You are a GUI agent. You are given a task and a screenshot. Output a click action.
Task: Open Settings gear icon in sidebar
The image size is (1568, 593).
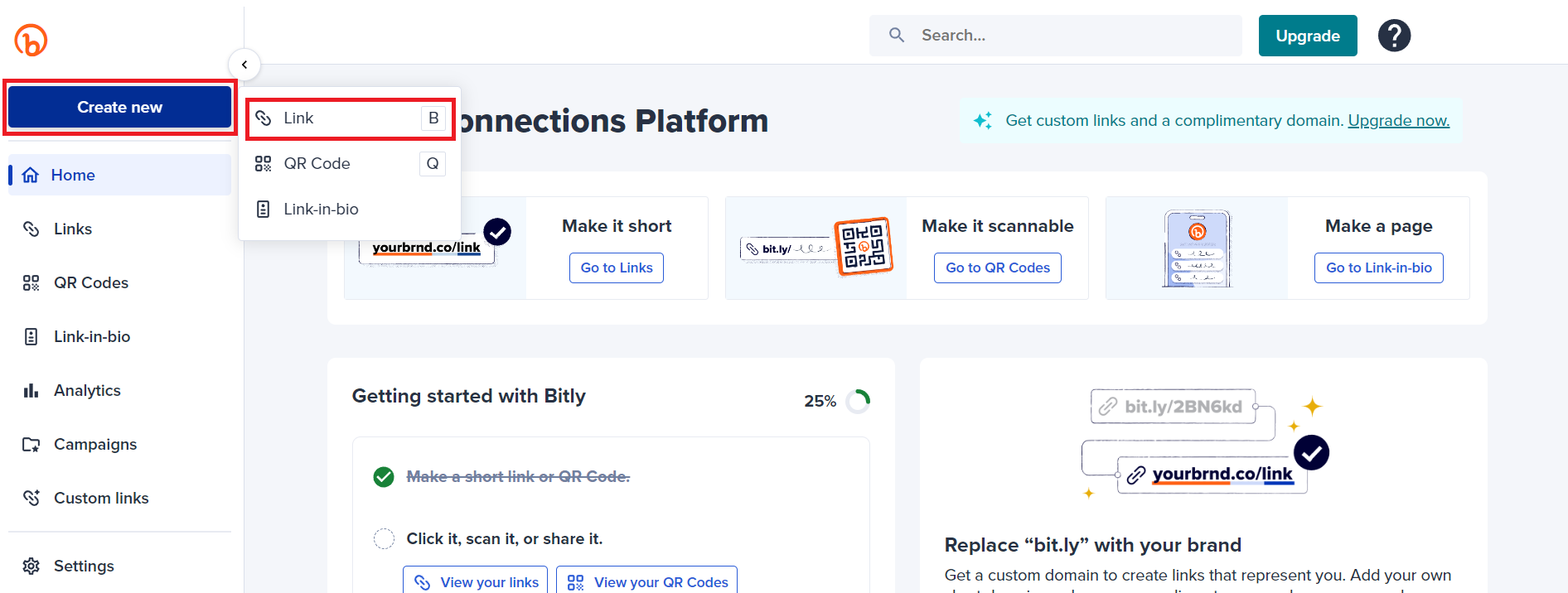click(x=31, y=566)
